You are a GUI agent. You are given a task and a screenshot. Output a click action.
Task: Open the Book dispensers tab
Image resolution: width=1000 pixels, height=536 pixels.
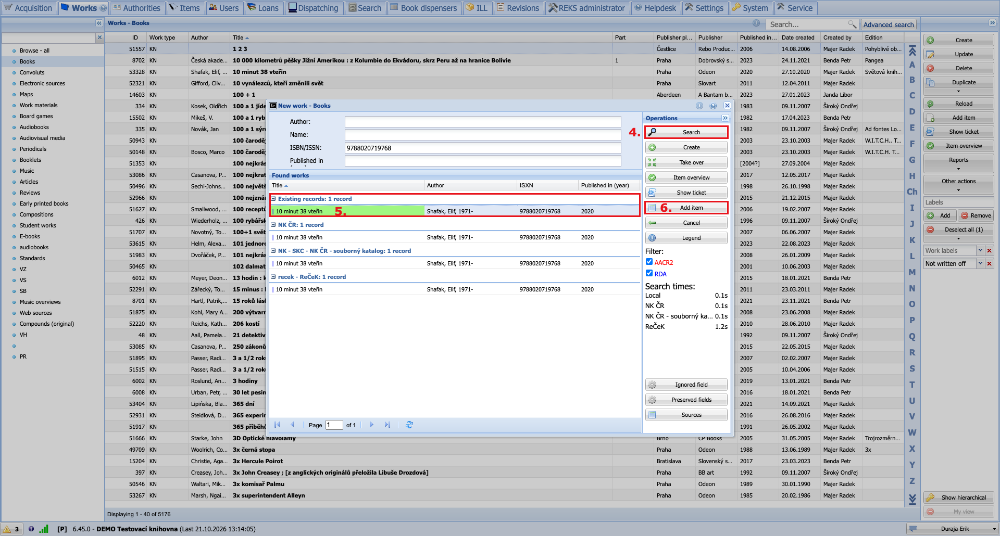[424, 8]
